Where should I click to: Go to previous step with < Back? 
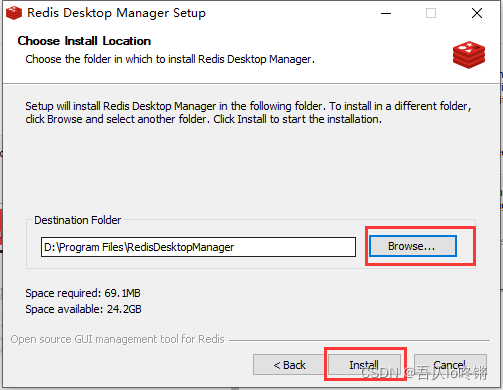click(289, 365)
